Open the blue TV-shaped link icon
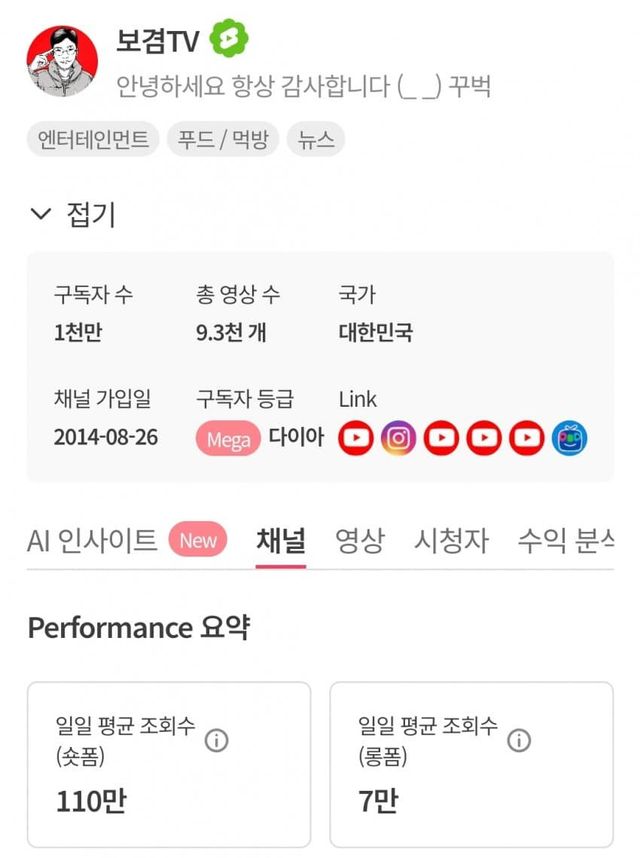The height and width of the screenshot is (858, 640). tap(569, 438)
